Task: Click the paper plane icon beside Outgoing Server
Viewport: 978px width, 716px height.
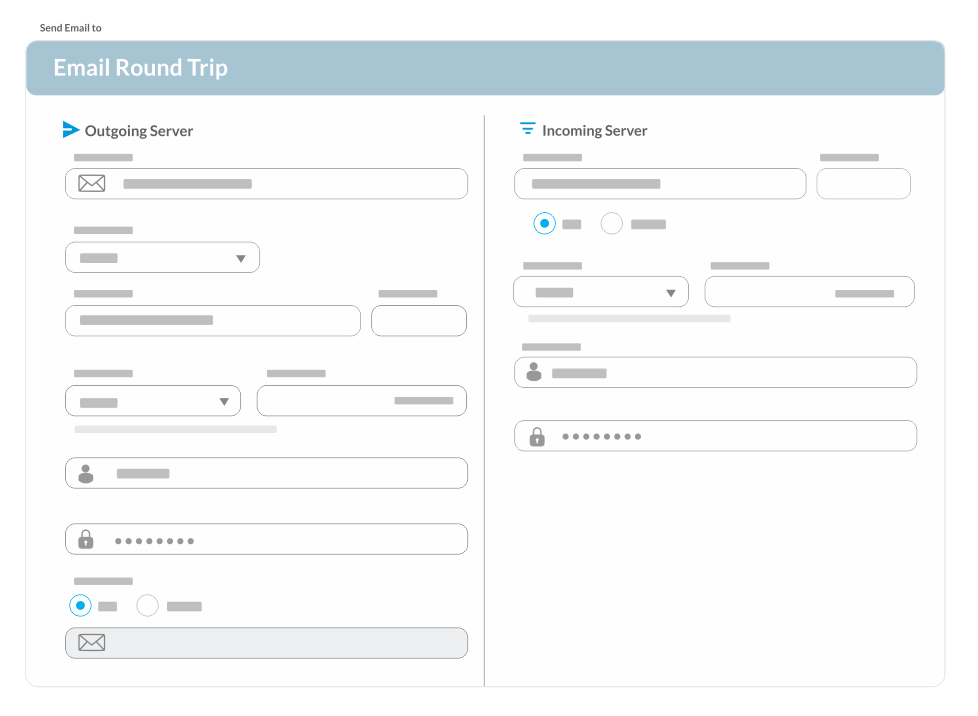Action: pos(70,129)
